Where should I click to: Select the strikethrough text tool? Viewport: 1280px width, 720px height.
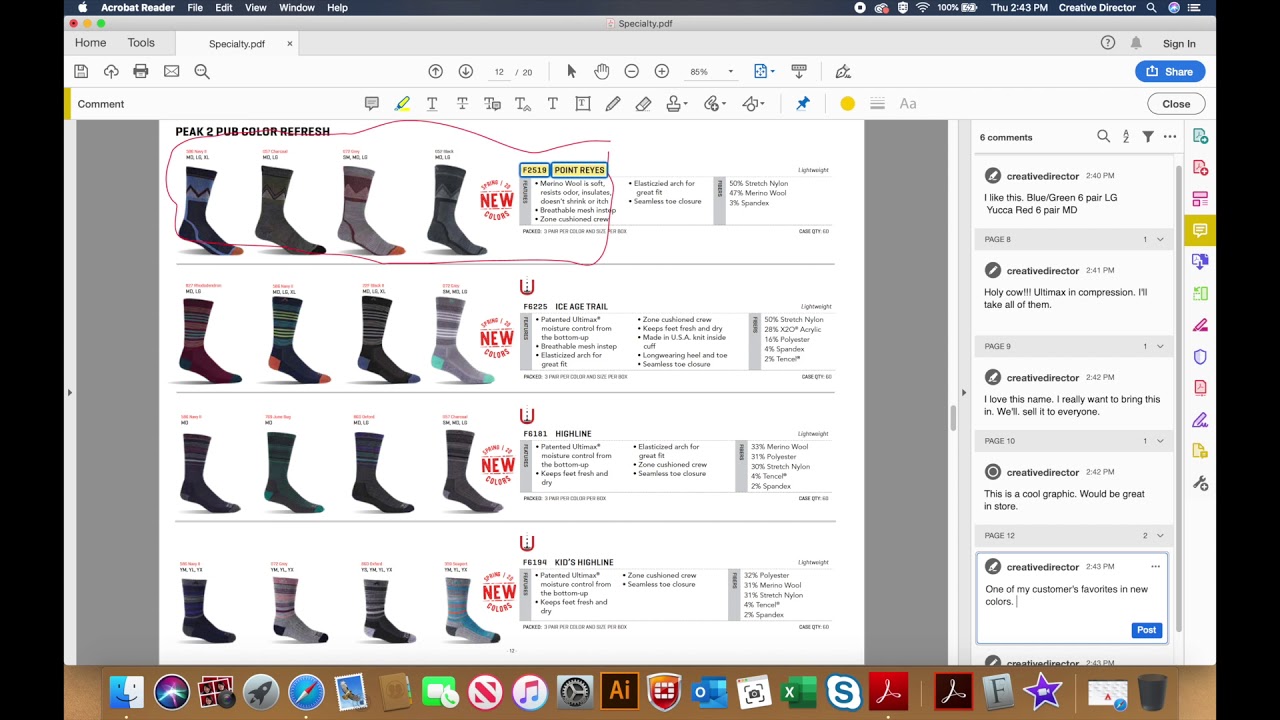(462, 103)
